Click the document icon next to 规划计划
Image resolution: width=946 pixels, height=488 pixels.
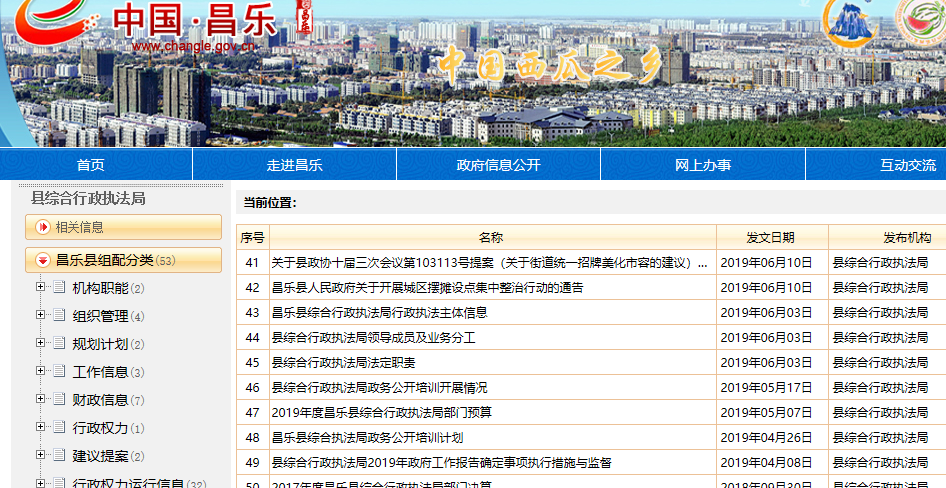pos(58,344)
